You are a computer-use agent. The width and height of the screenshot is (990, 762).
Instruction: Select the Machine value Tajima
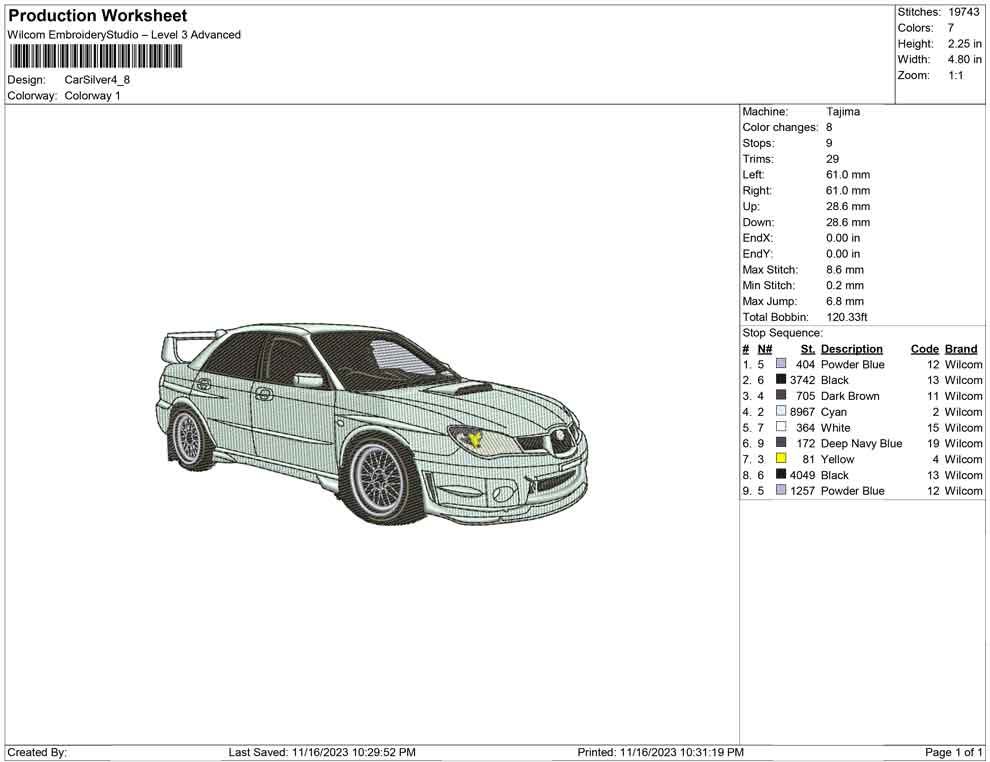point(842,112)
